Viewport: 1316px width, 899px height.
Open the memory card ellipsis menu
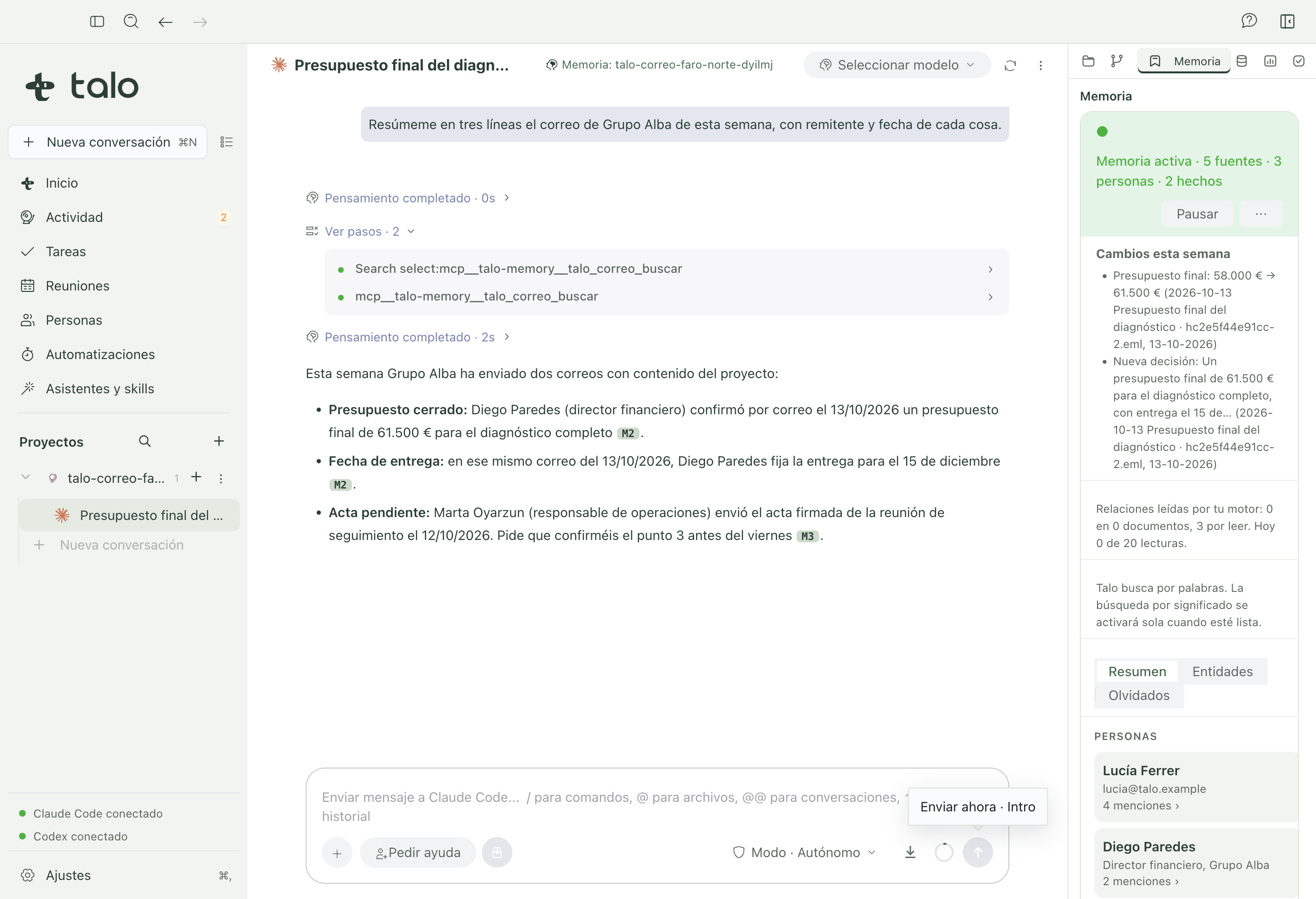(1260, 214)
